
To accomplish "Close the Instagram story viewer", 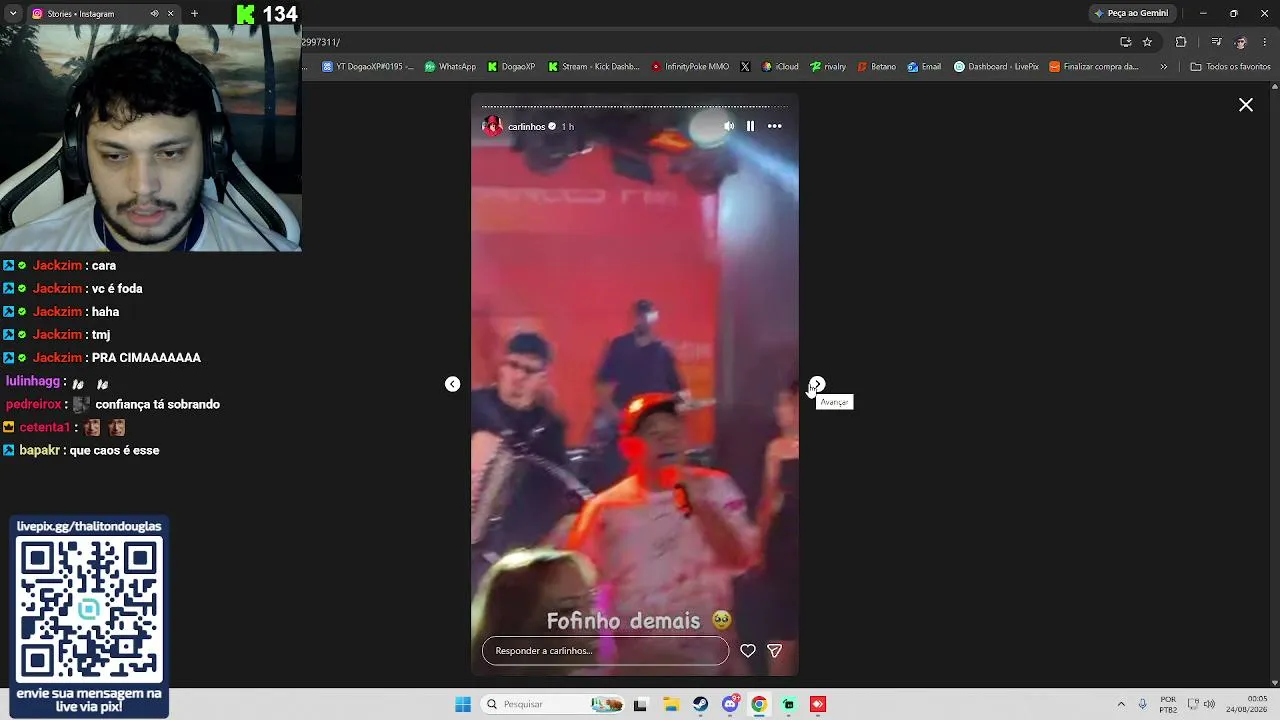I will click(1246, 105).
